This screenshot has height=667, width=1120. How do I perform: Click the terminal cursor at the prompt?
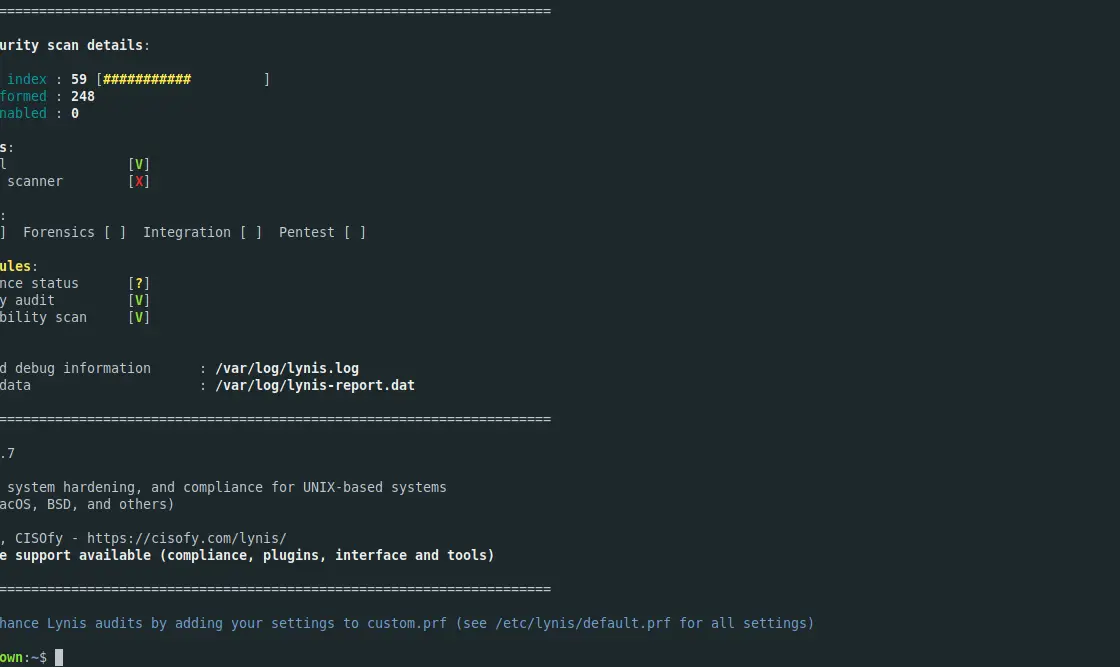coord(59,658)
